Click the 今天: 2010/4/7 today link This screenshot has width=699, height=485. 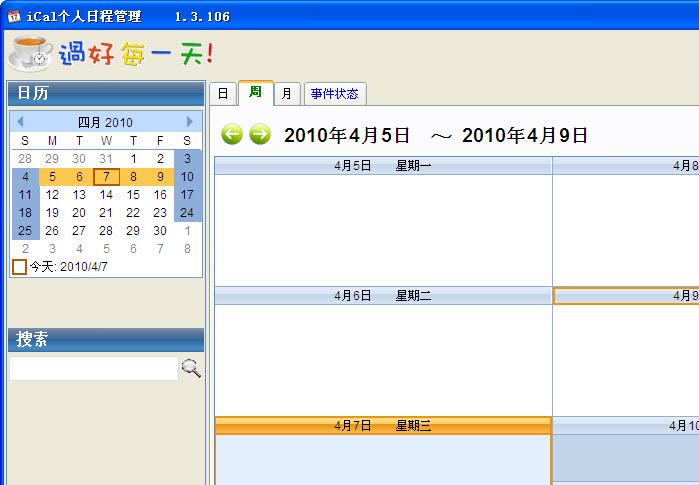(x=68, y=267)
